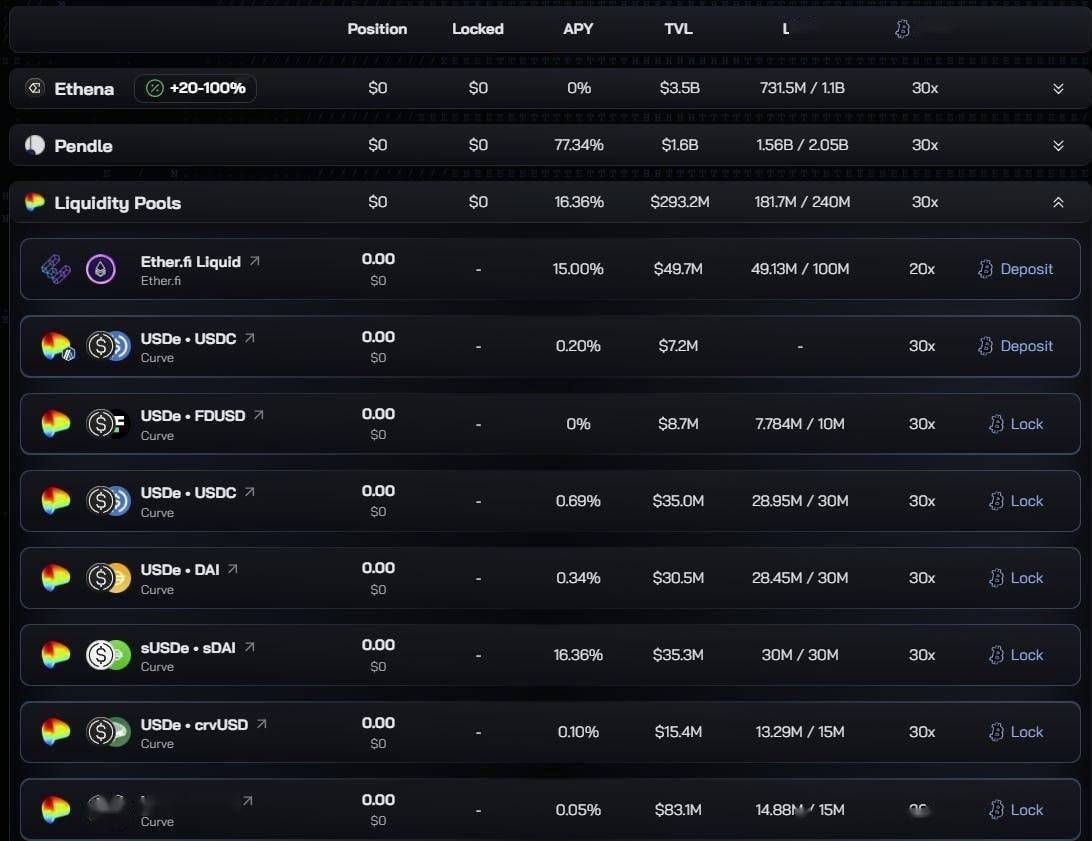The image size is (1092, 841).
Task: Open external link arrow beside Ether.fi Liquid
Action: (255, 261)
